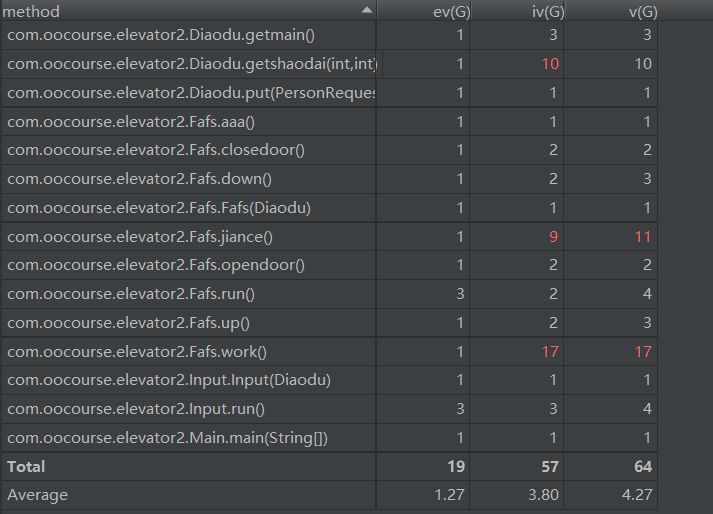Click iv(G) value 2 for Fafs.opendoor()
The image size is (713, 514).
click(553, 265)
